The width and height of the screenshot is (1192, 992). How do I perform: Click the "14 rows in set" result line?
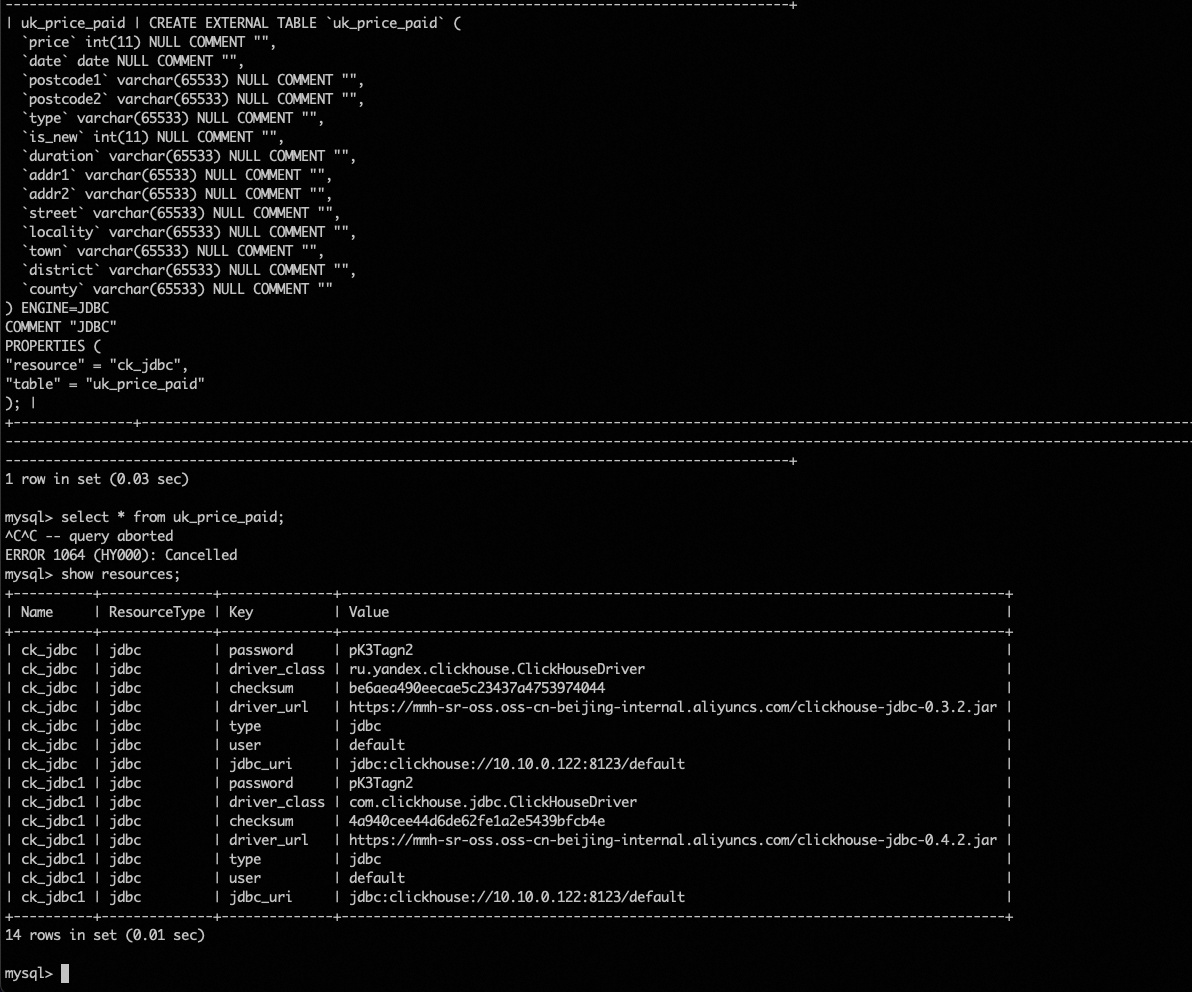click(x=104, y=935)
